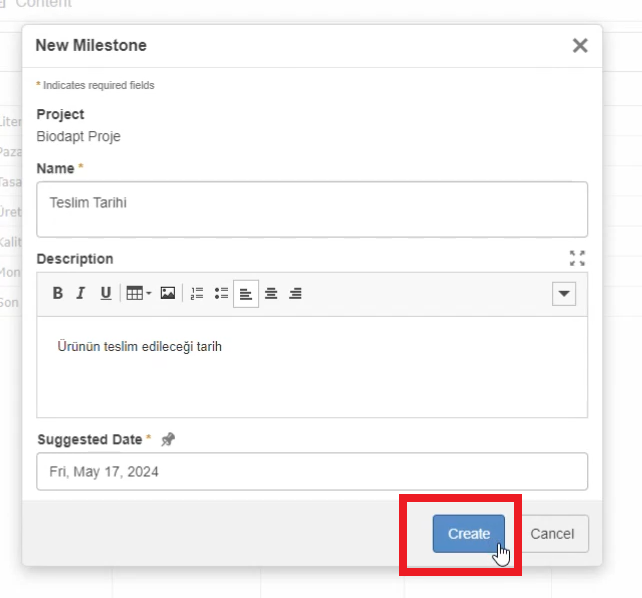Pin the Suggested Date
The width and height of the screenshot is (642, 598).
[x=167, y=439]
